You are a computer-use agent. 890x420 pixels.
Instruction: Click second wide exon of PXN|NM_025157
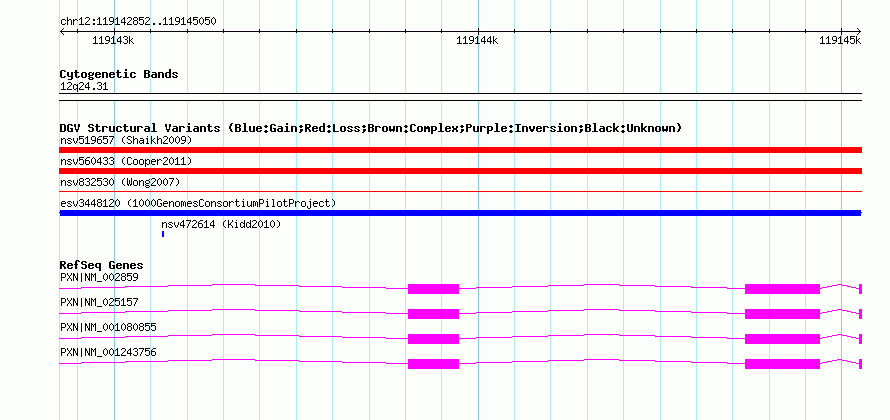click(x=782, y=314)
